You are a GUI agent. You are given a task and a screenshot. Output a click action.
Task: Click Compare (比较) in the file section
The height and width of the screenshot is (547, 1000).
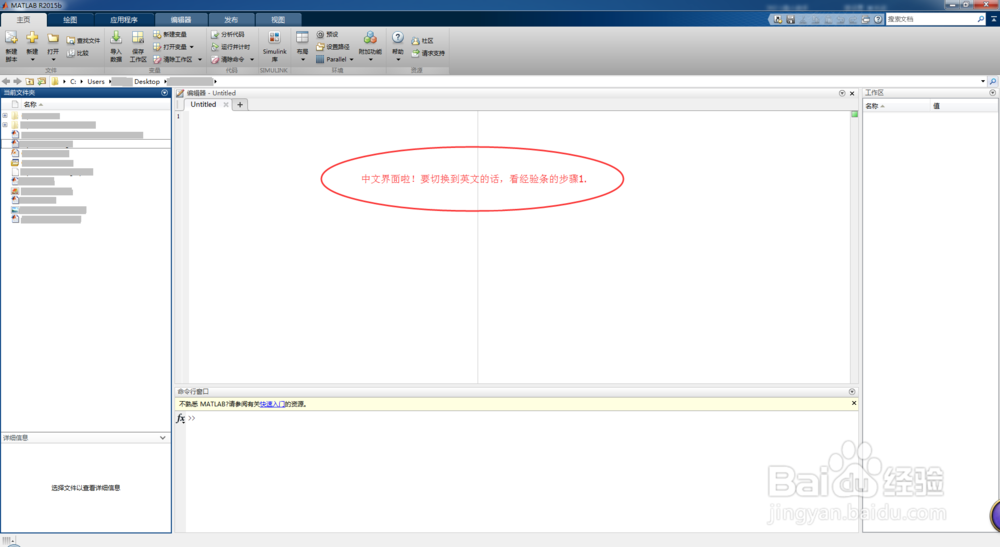point(78,53)
